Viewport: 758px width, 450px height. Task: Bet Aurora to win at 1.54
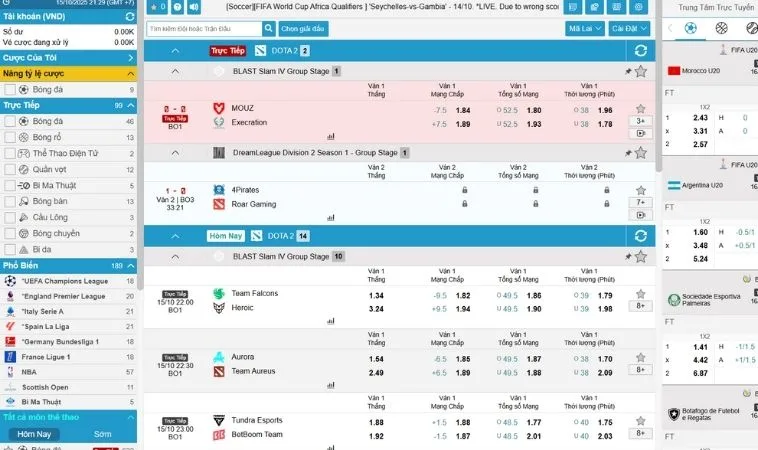376,359
